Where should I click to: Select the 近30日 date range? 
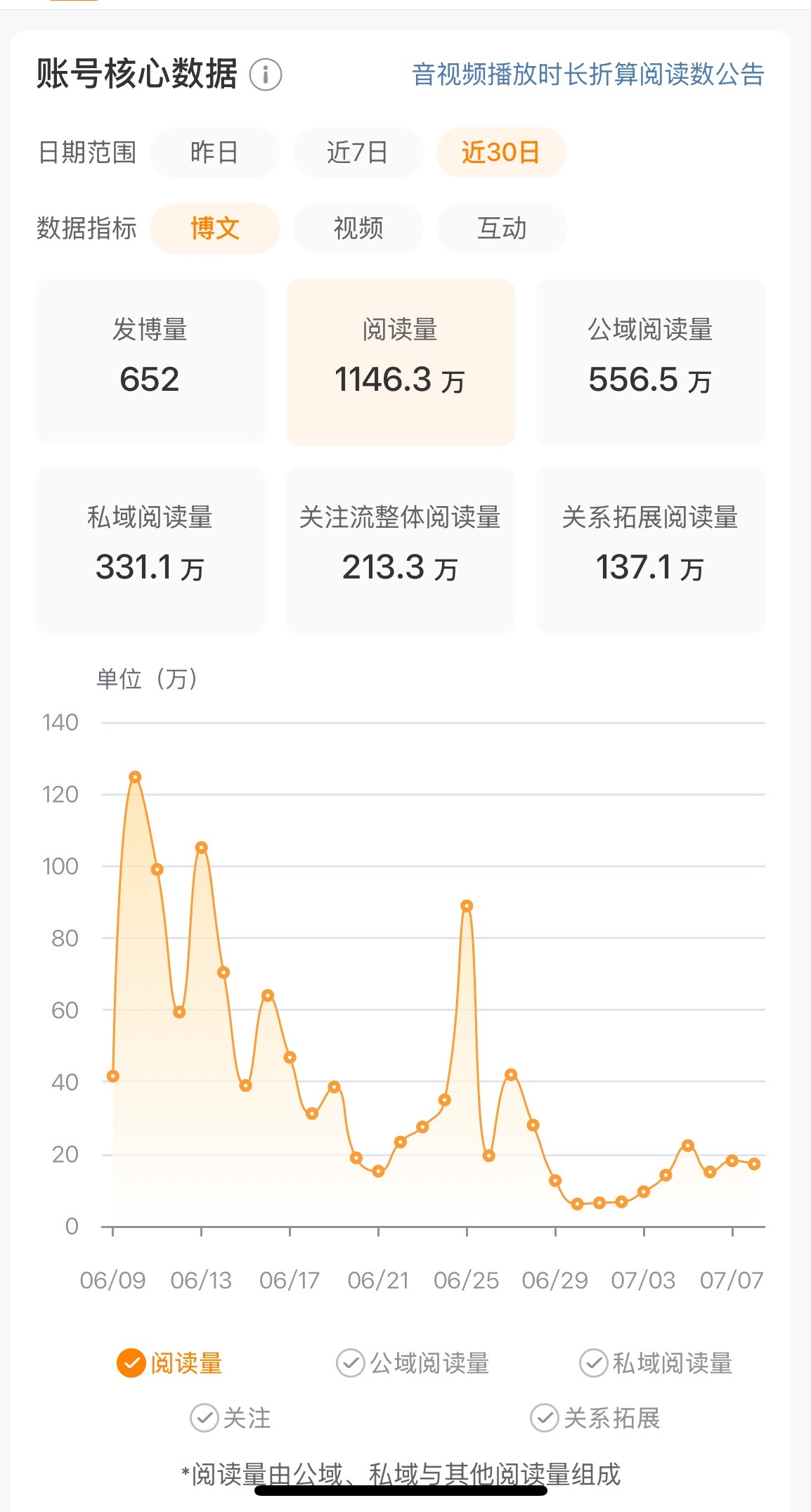(x=501, y=153)
